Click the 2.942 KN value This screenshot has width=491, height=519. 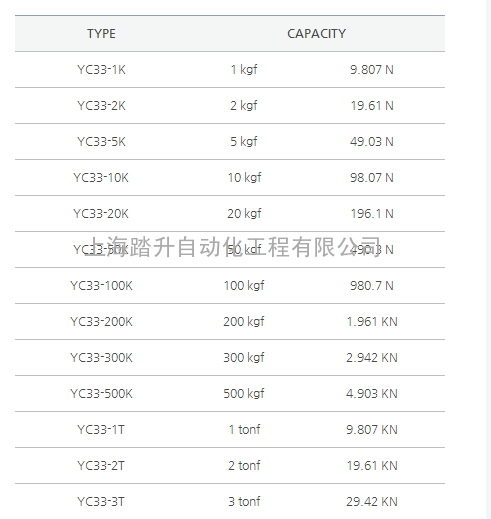click(x=372, y=358)
